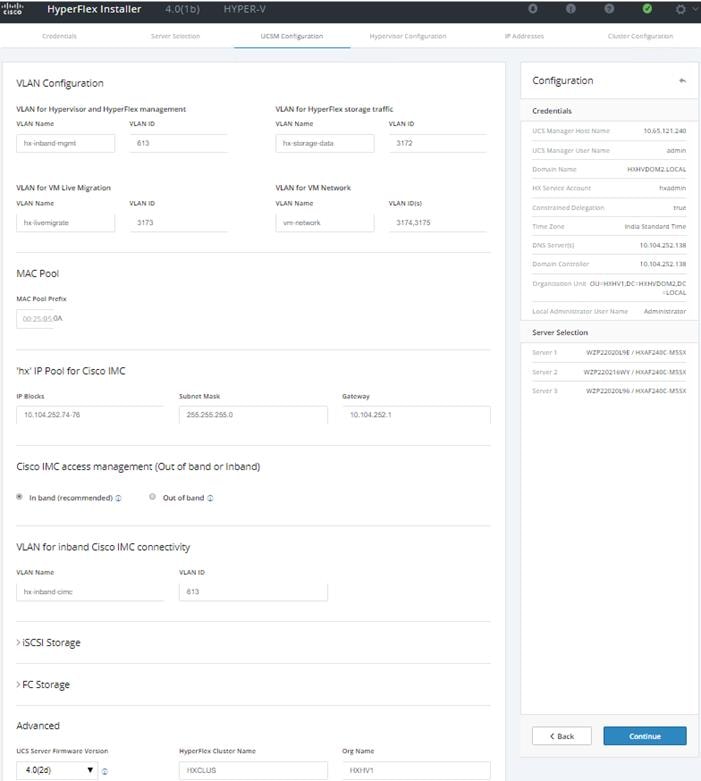Edit Subnet Mask field 255.255.255.0
Viewport: 701px width, 781px height.
[253, 414]
